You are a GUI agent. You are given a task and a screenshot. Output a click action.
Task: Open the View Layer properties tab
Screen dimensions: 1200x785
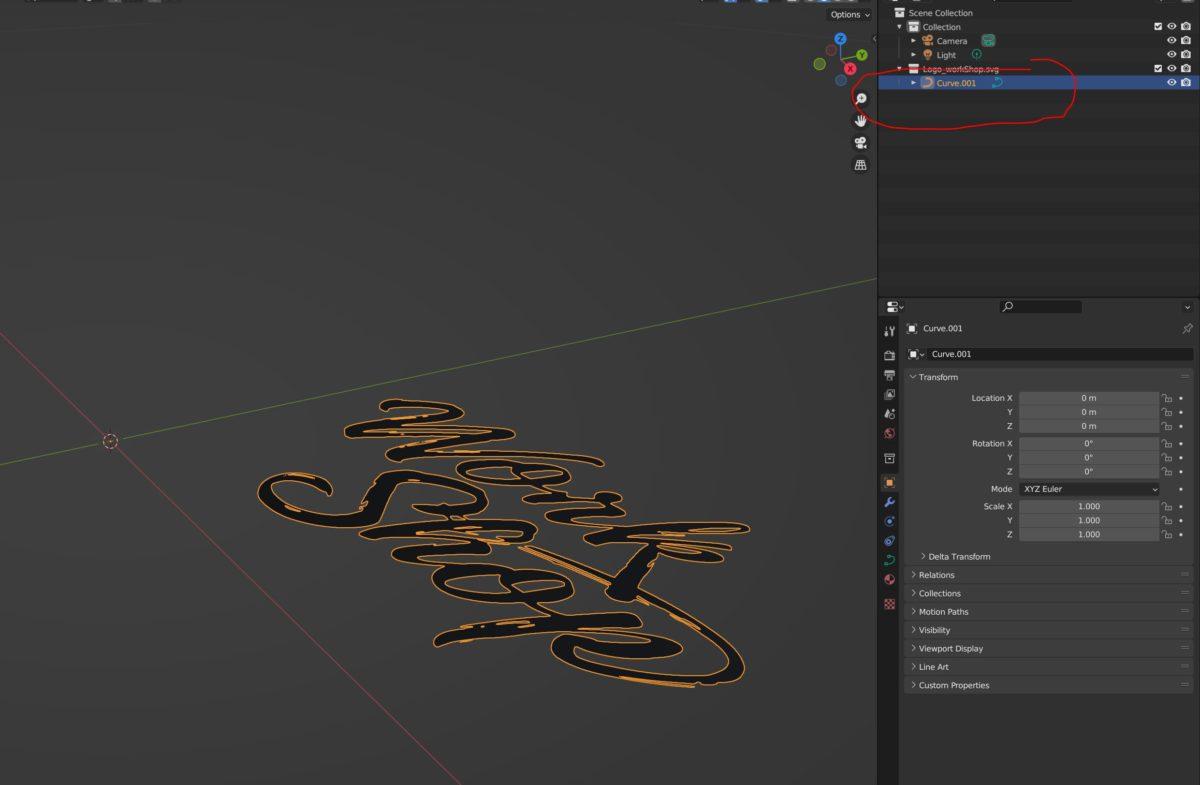[x=889, y=394]
